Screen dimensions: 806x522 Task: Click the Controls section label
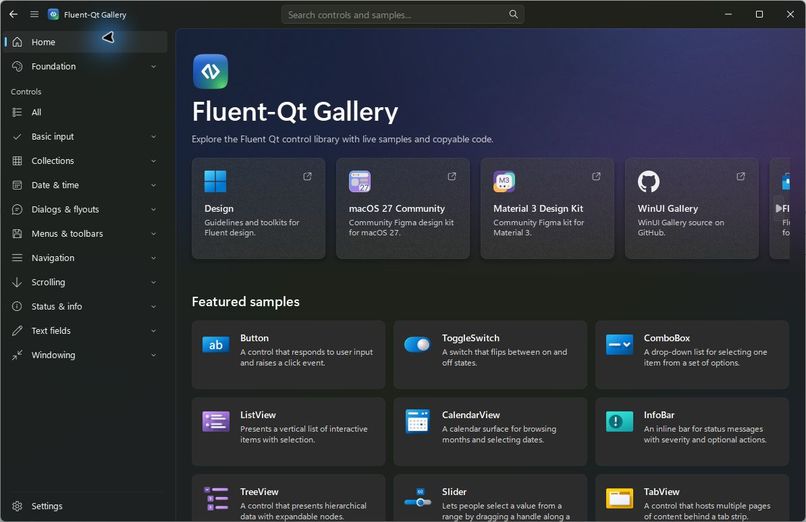(26, 91)
